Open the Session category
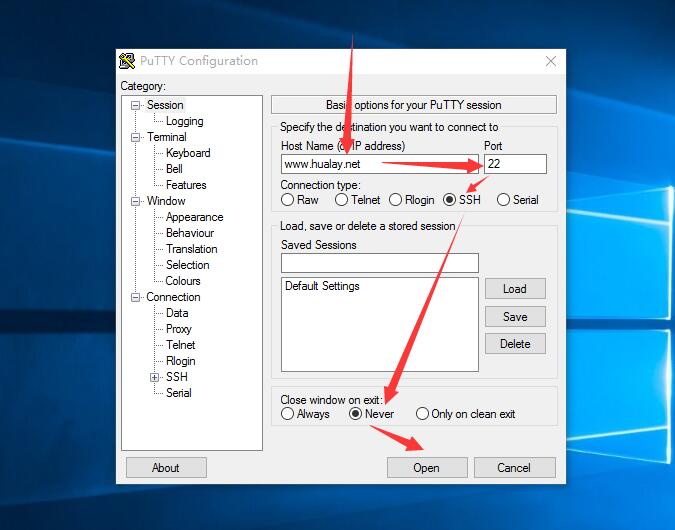This screenshot has width=675, height=530. (165, 105)
